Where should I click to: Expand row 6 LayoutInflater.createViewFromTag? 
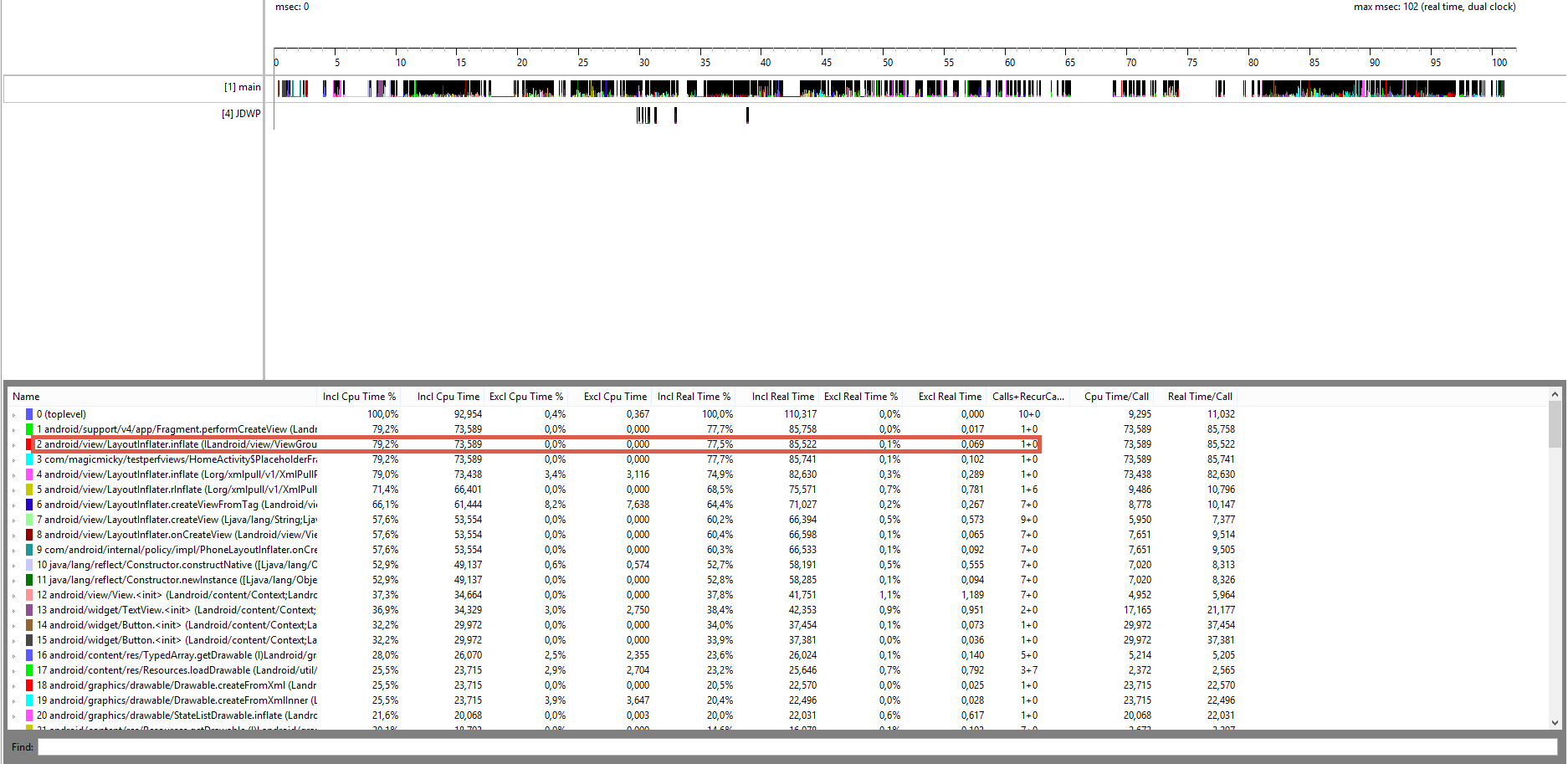[x=13, y=505]
